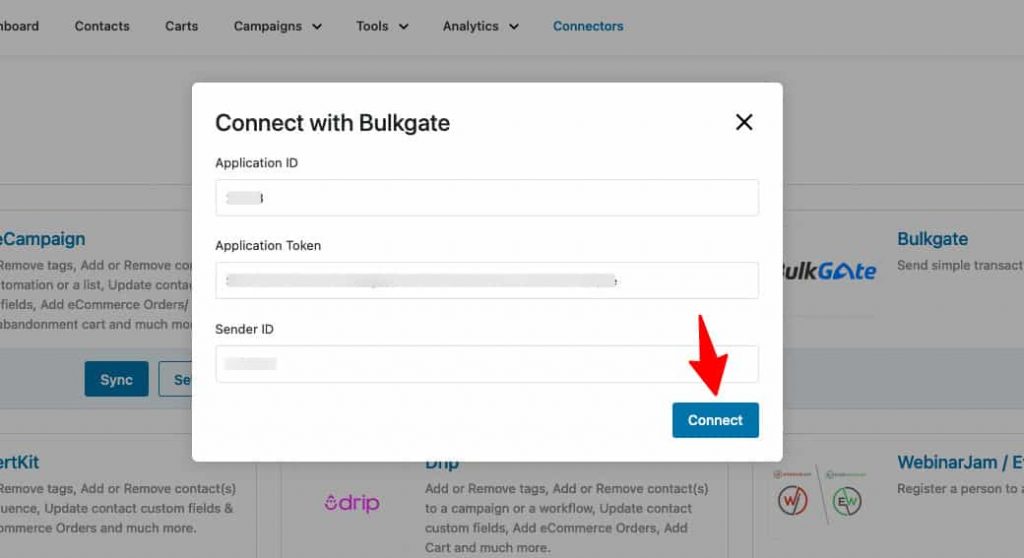
Task: Open the Bulkgate connector title link
Action: pos(932,239)
